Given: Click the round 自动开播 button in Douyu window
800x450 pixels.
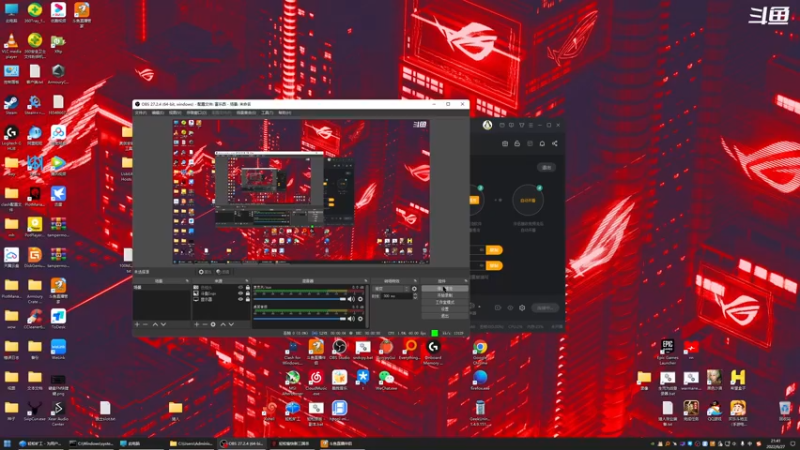Looking at the screenshot, I should (x=528, y=201).
